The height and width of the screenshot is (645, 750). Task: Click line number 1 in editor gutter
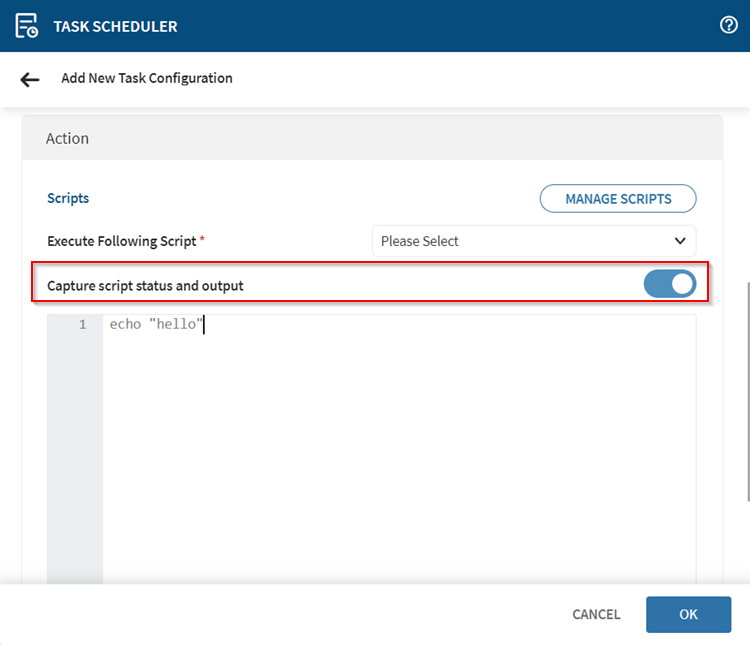(82, 324)
